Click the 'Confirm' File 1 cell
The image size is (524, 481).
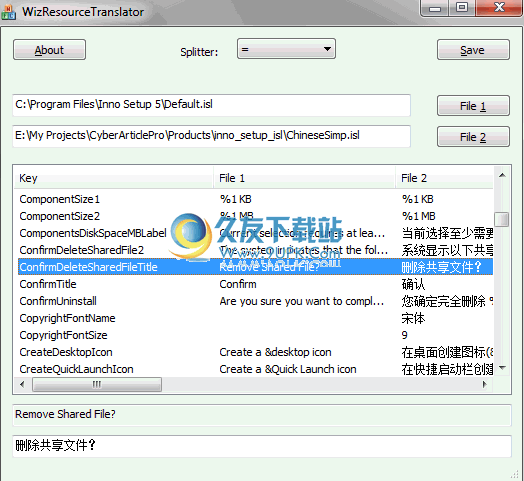pos(238,284)
